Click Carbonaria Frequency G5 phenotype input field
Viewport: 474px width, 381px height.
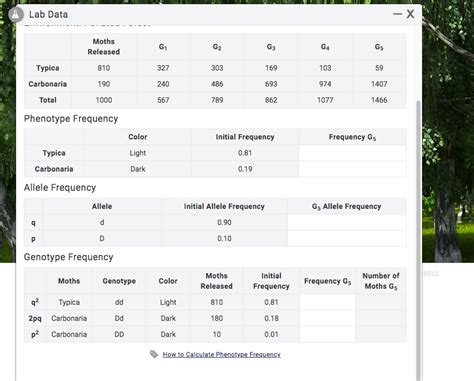[x=352, y=169]
